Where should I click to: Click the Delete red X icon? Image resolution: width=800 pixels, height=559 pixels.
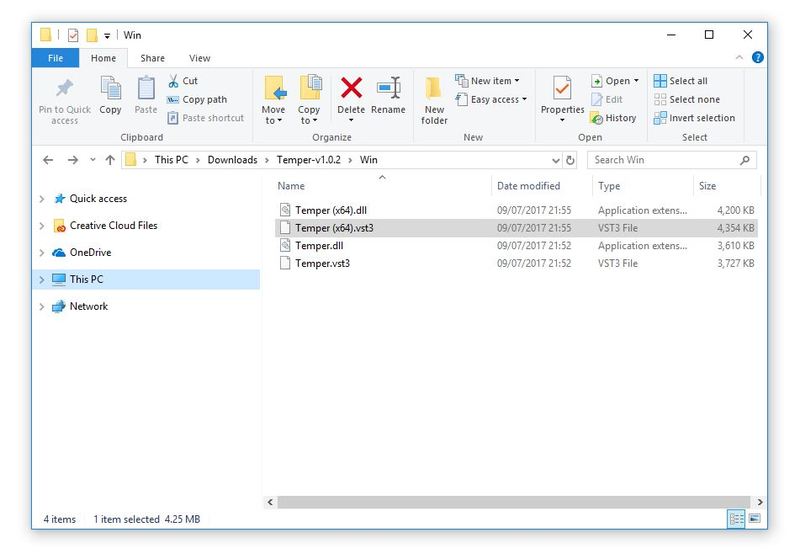351,89
